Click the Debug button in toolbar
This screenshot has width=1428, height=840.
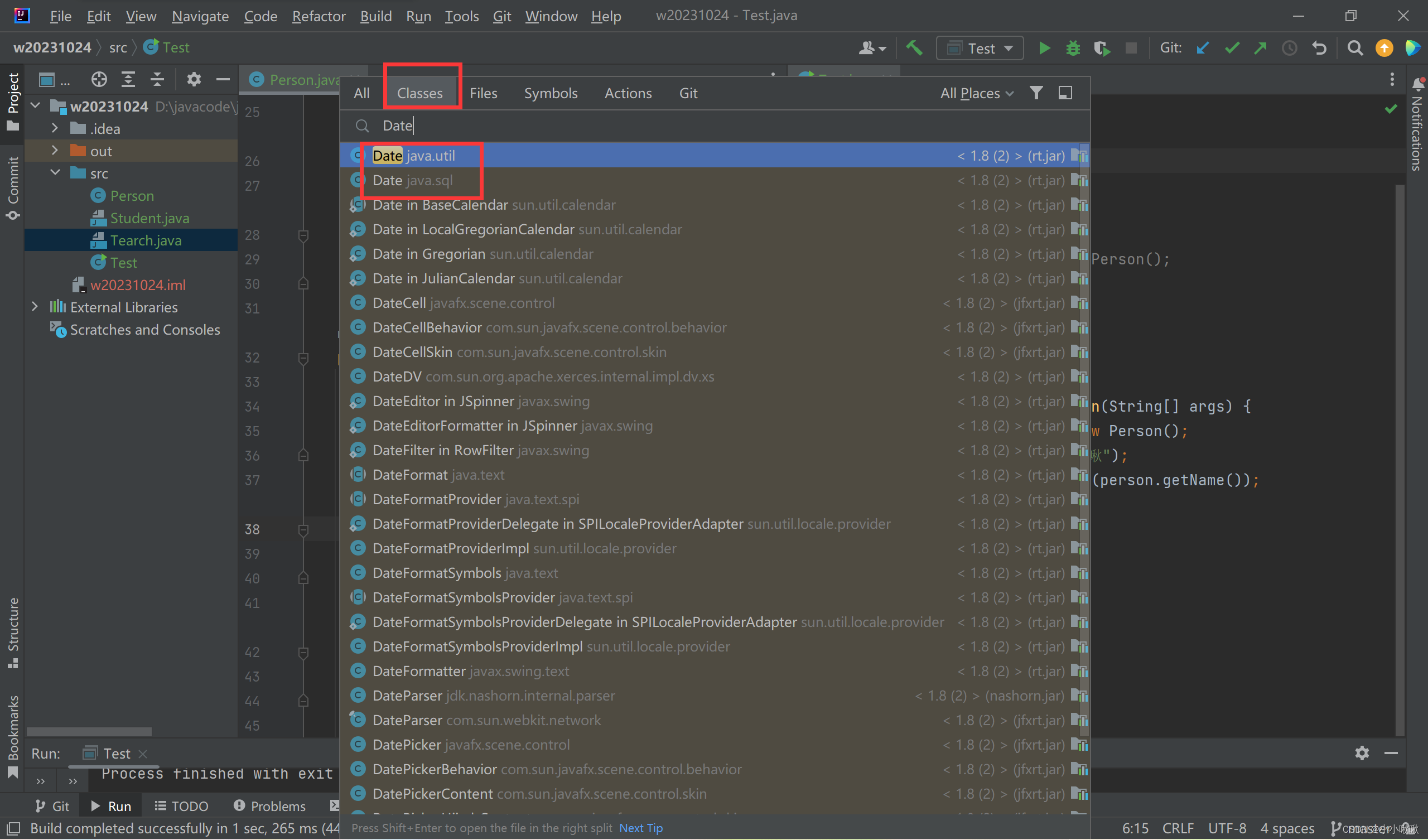pos(1073,48)
